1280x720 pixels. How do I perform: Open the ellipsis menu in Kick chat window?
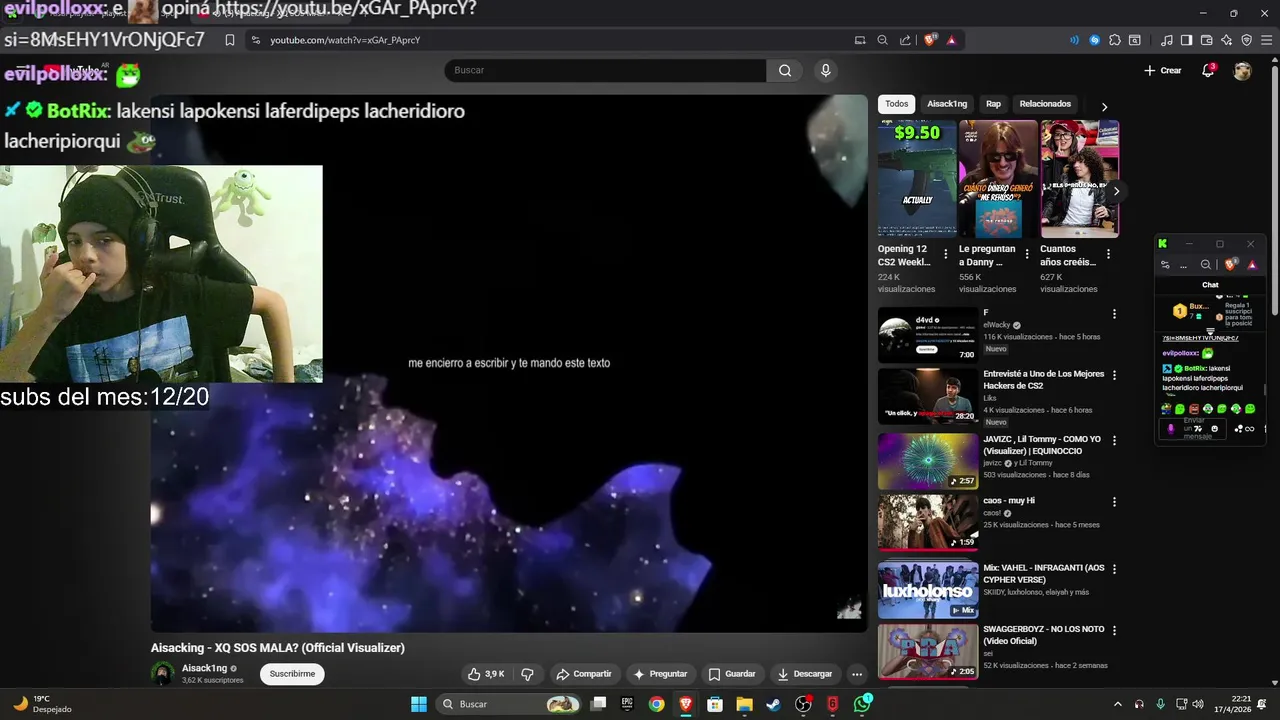pyautogui.click(x=1184, y=265)
